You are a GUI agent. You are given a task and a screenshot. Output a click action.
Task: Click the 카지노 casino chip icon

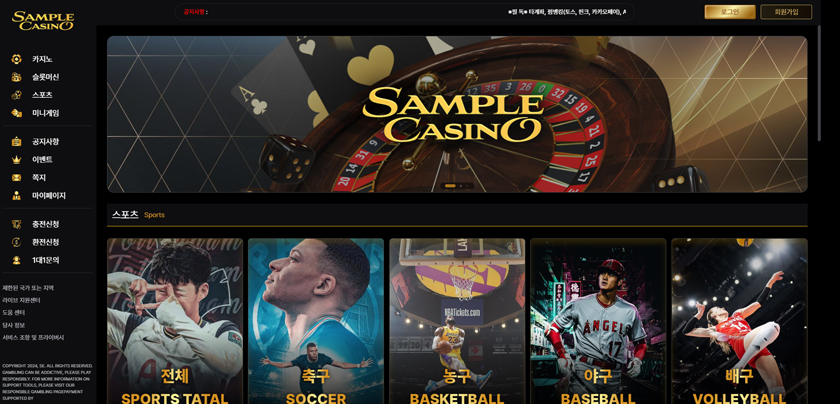[x=17, y=59]
